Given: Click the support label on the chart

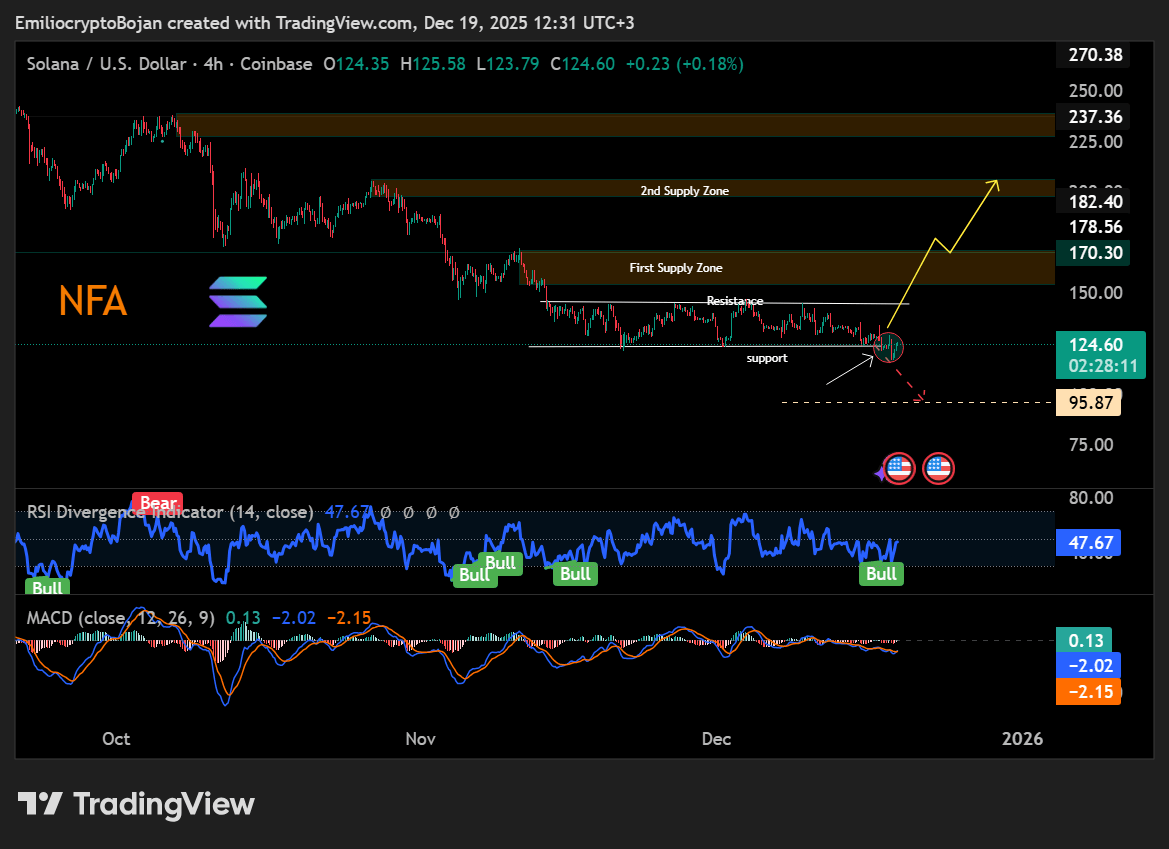Looking at the screenshot, I should (x=766, y=358).
